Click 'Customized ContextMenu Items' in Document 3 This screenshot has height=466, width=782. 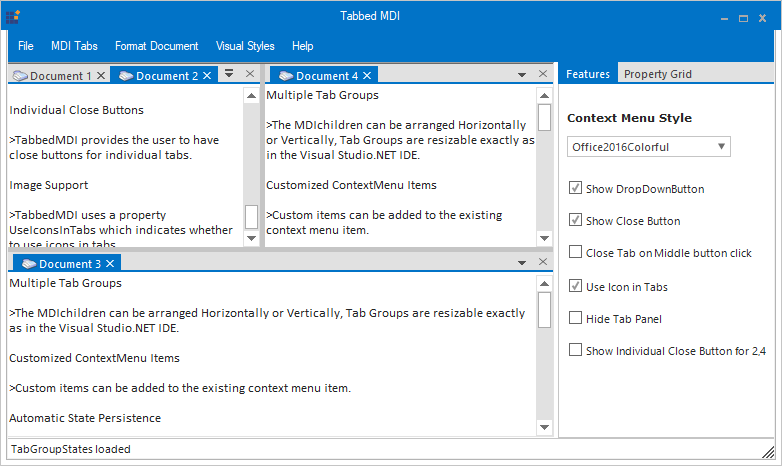tap(94, 358)
